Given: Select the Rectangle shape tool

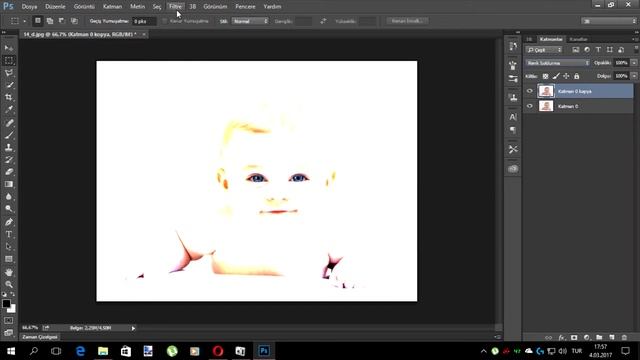Looking at the screenshot, I should click(x=9, y=259).
